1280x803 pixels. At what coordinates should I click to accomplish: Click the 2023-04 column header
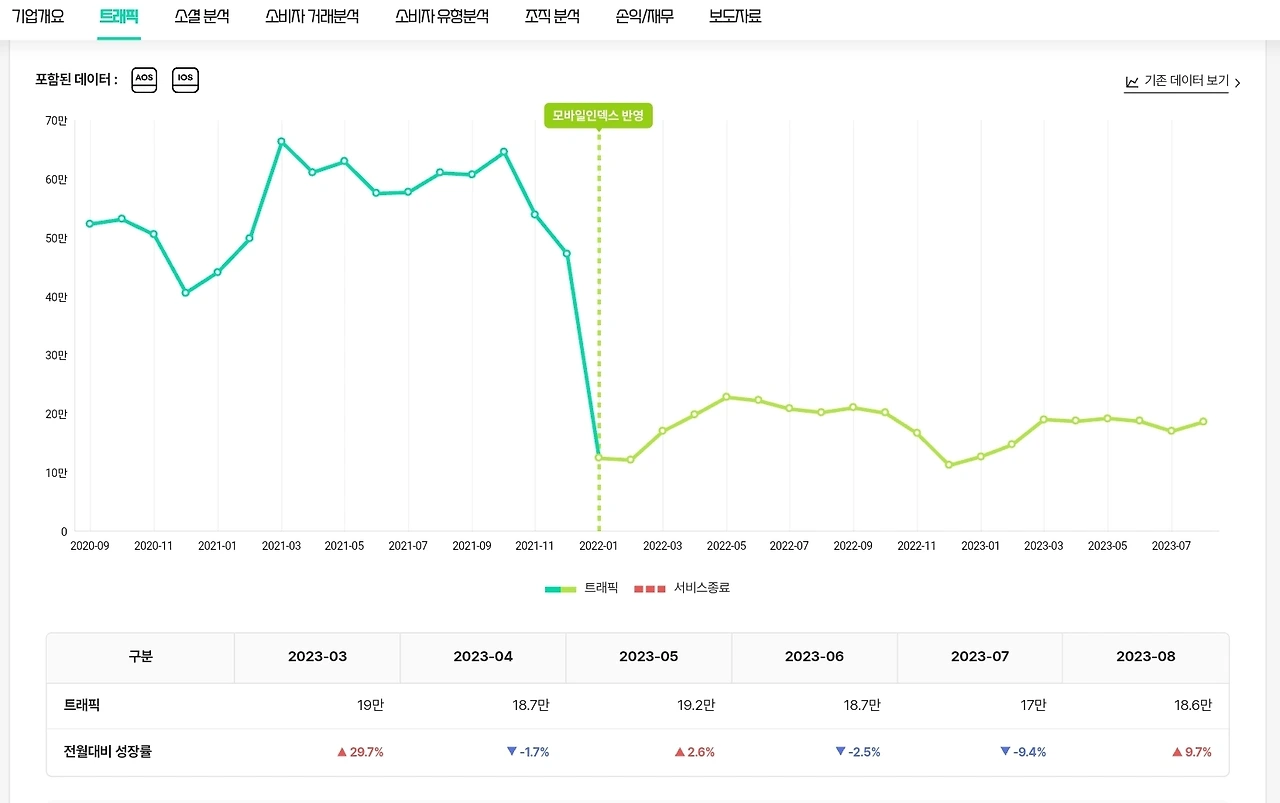click(483, 657)
